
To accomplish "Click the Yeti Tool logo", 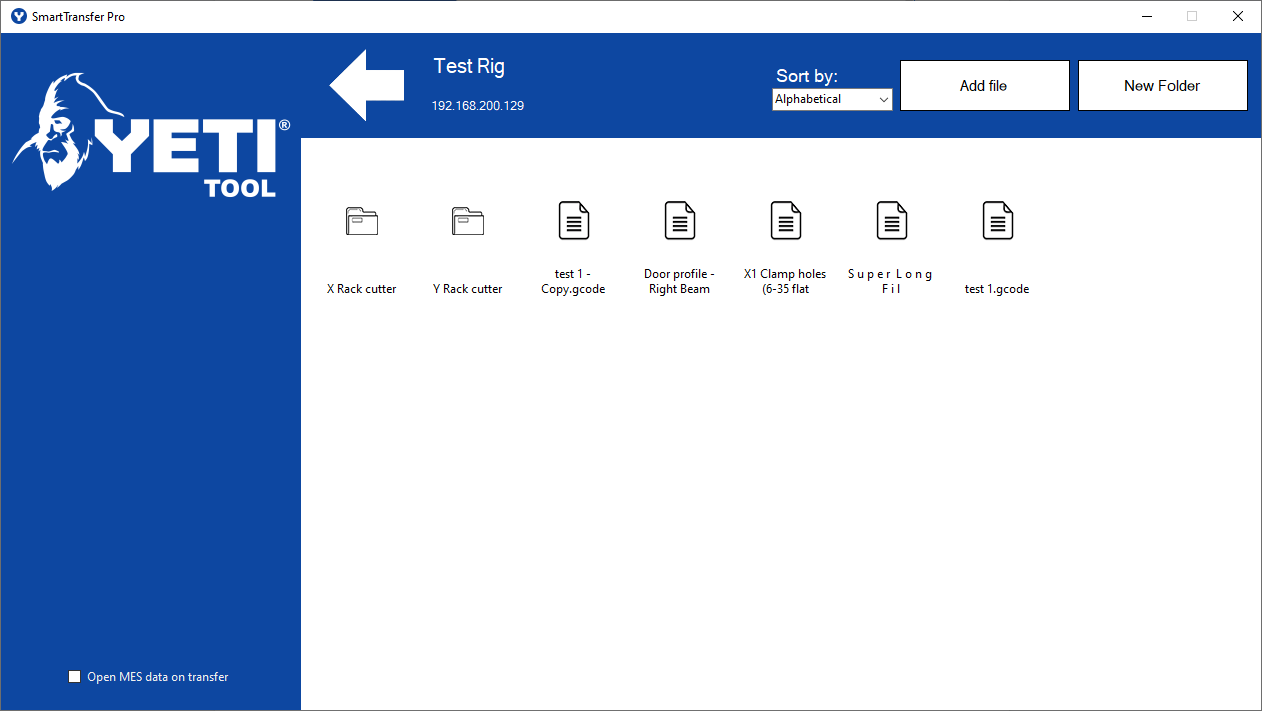I will [152, 134].
